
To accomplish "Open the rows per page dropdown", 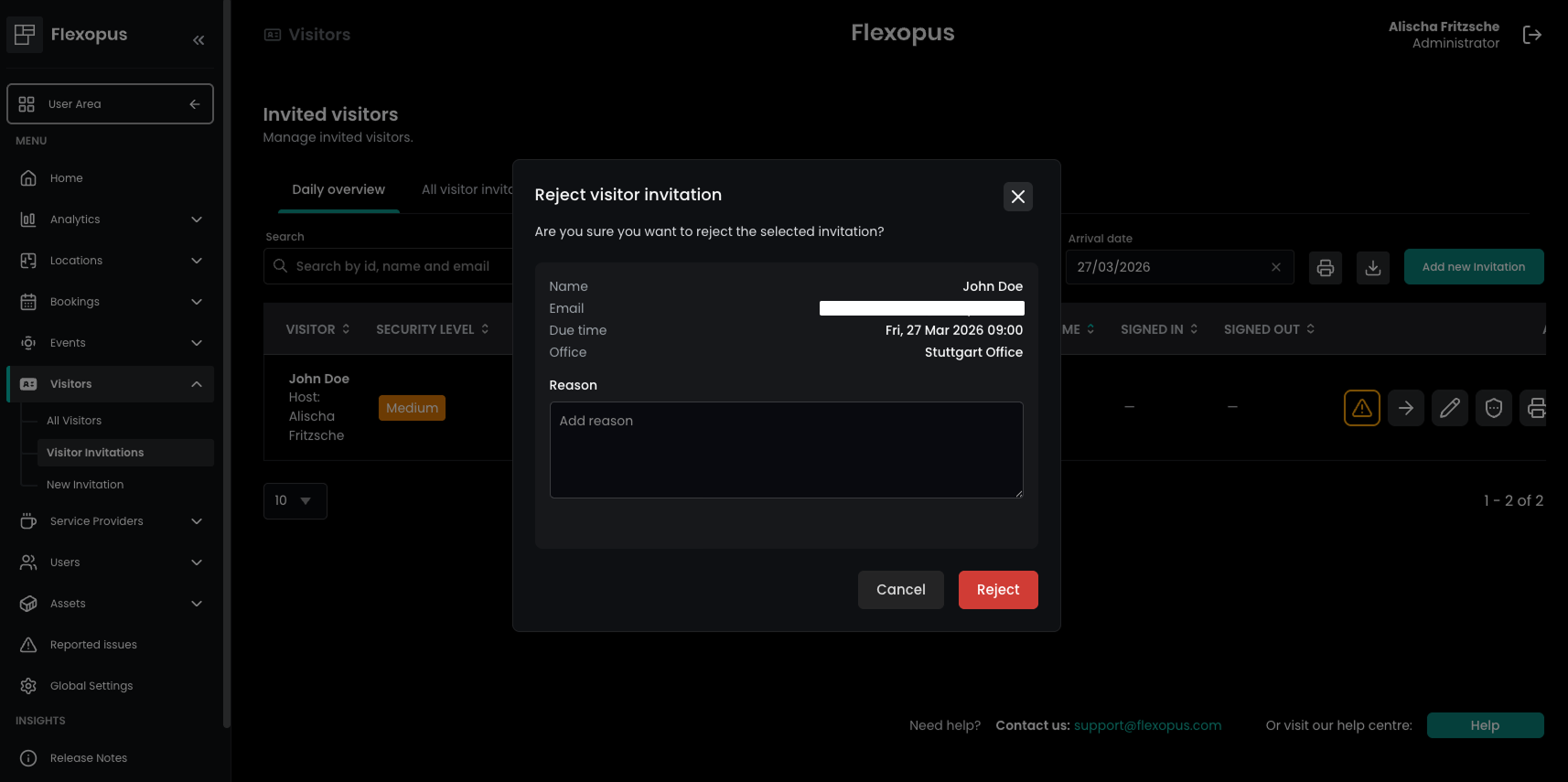I will click(x=295, y=501).
